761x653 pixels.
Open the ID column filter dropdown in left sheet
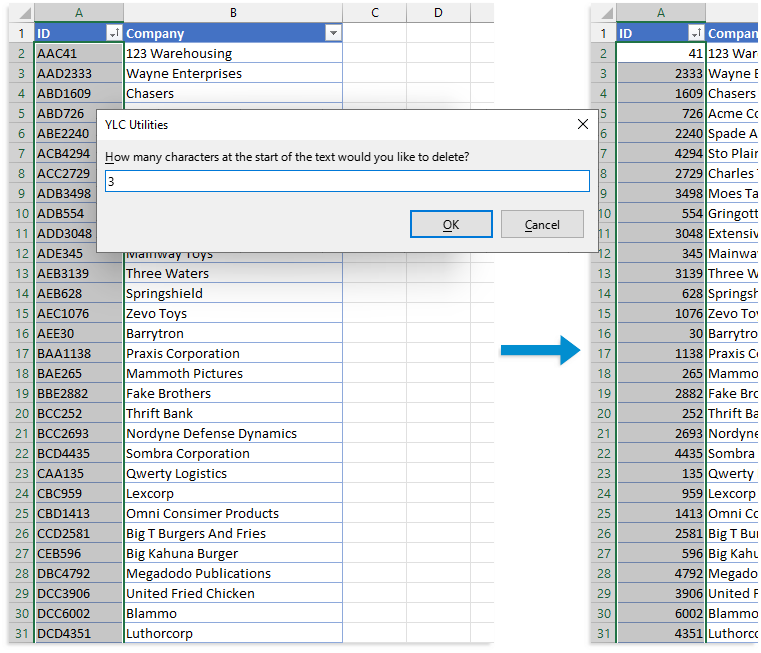coord(114,33)
